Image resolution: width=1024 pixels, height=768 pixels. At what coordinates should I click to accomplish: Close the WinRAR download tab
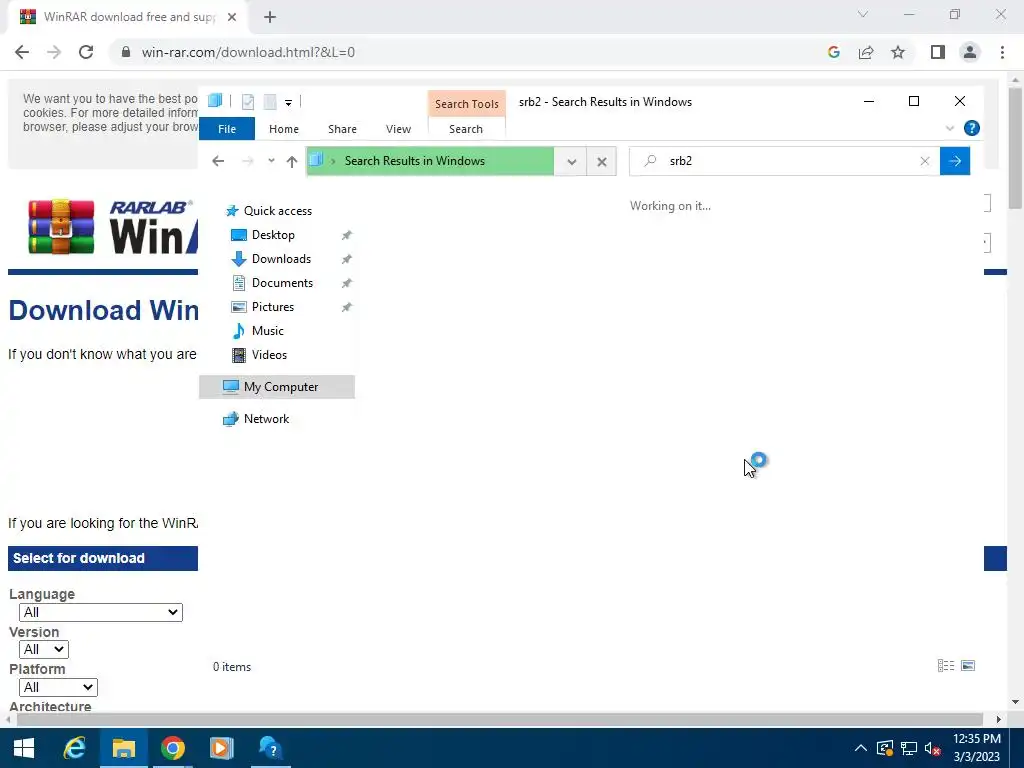(x=232, y=18)
